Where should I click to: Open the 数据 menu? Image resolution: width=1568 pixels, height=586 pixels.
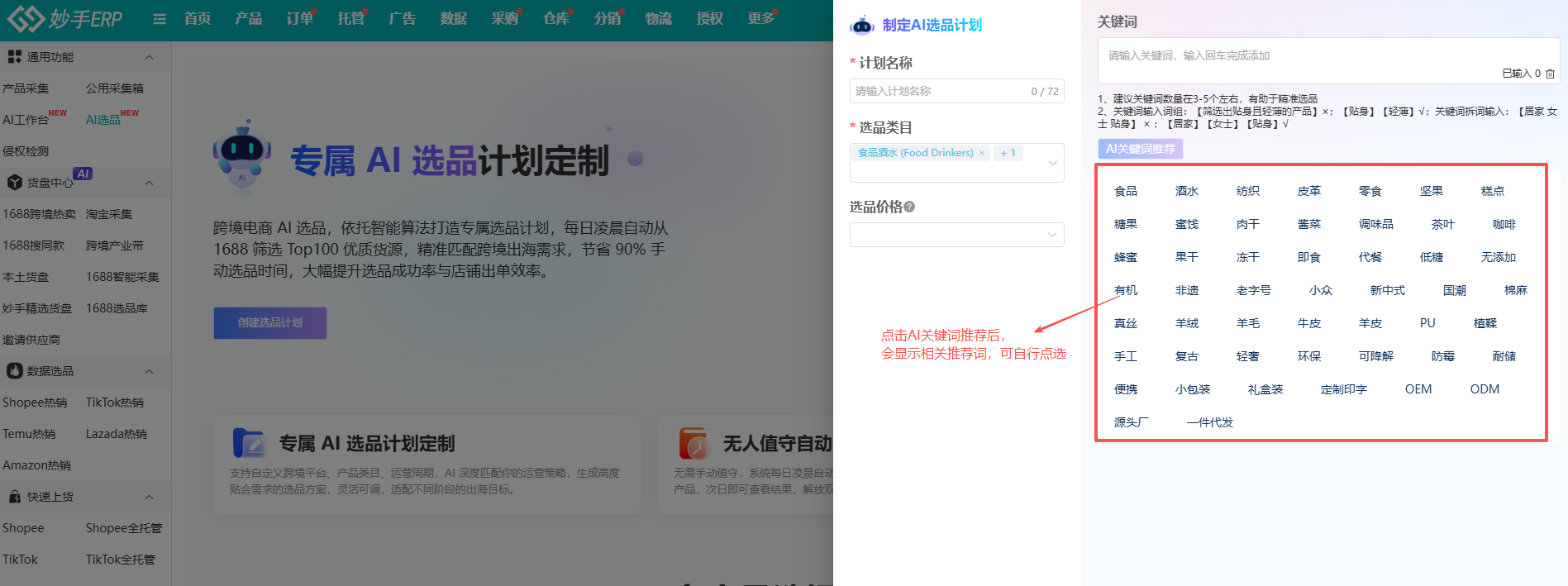[x=454, y=18]
